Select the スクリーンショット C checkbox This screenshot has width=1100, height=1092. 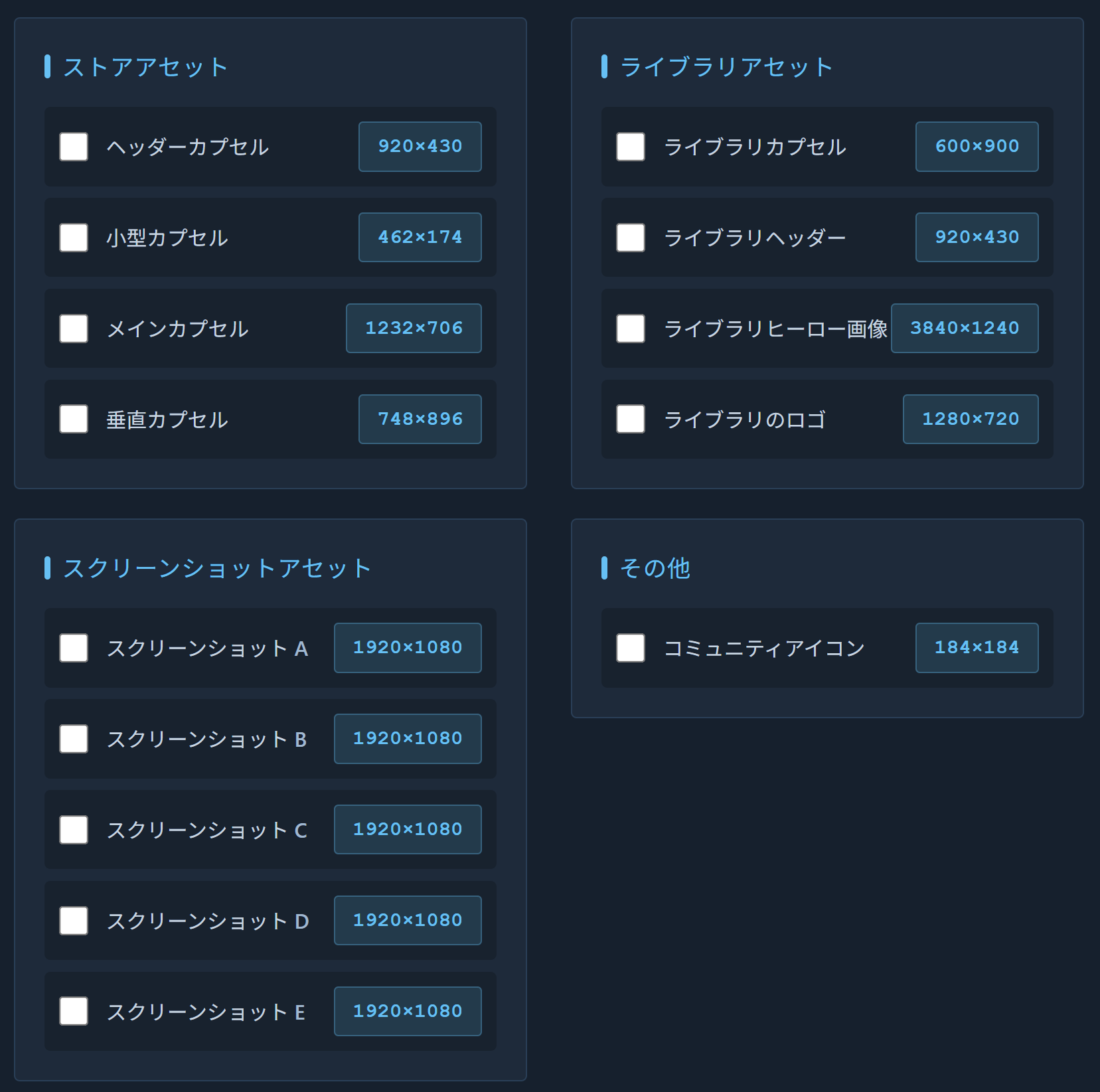coord(74,830)
